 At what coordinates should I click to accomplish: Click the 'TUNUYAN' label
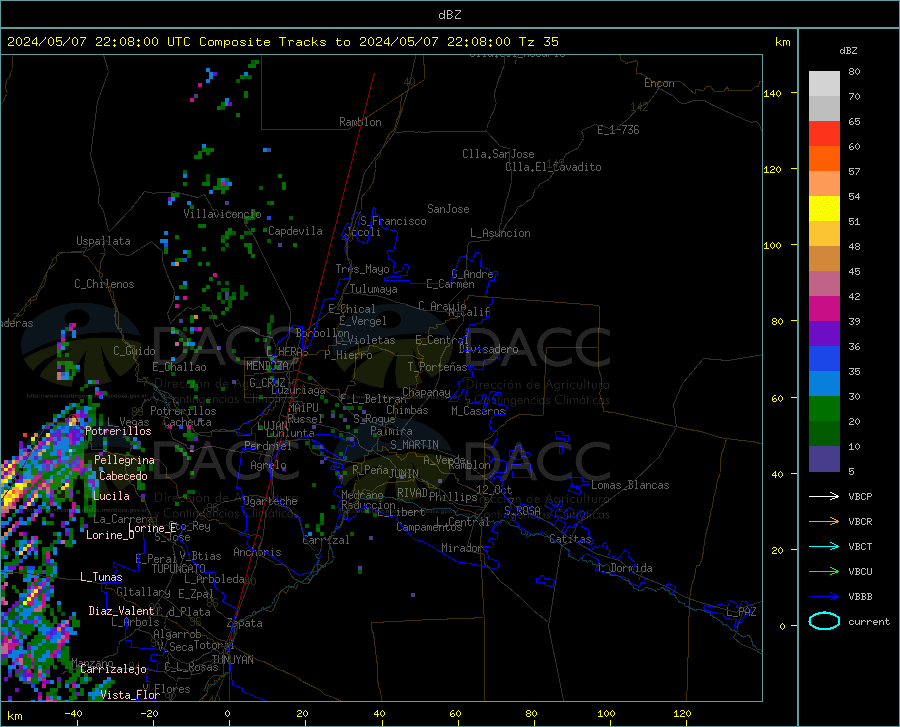tap(232, 660)
